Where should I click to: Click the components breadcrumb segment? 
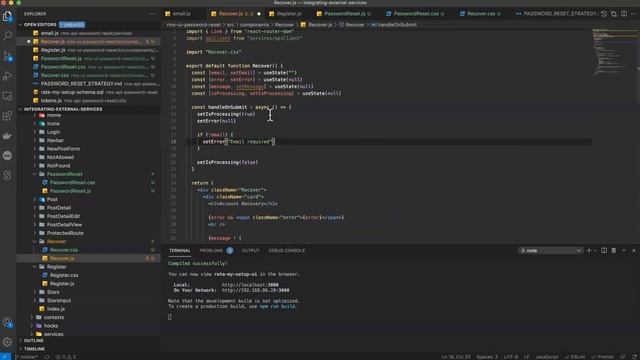(x=254, y=25)
